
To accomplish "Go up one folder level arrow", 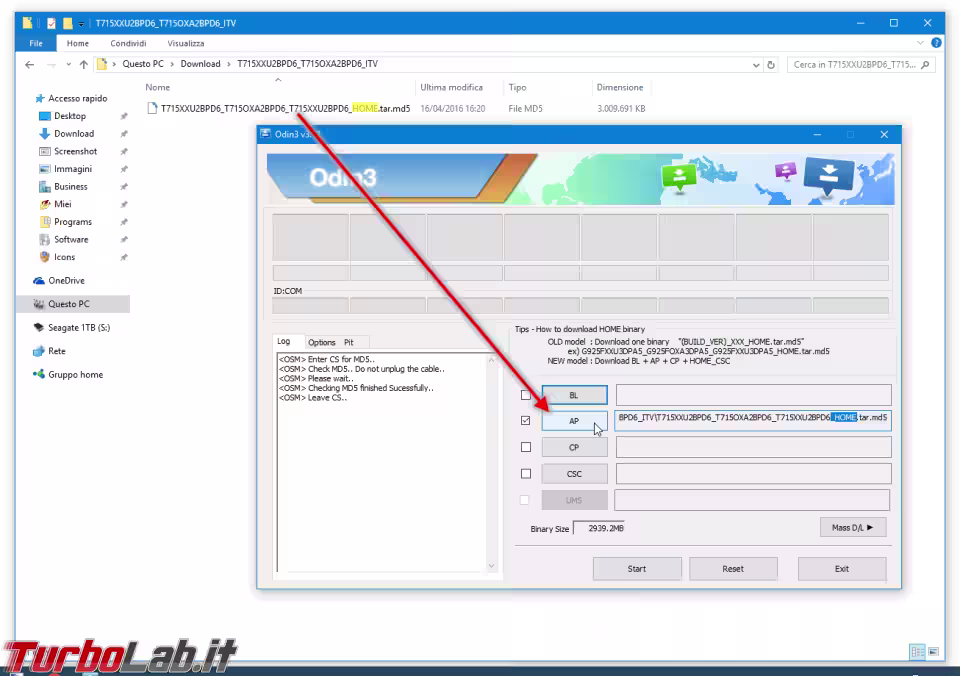I will [x=84, y=64].
